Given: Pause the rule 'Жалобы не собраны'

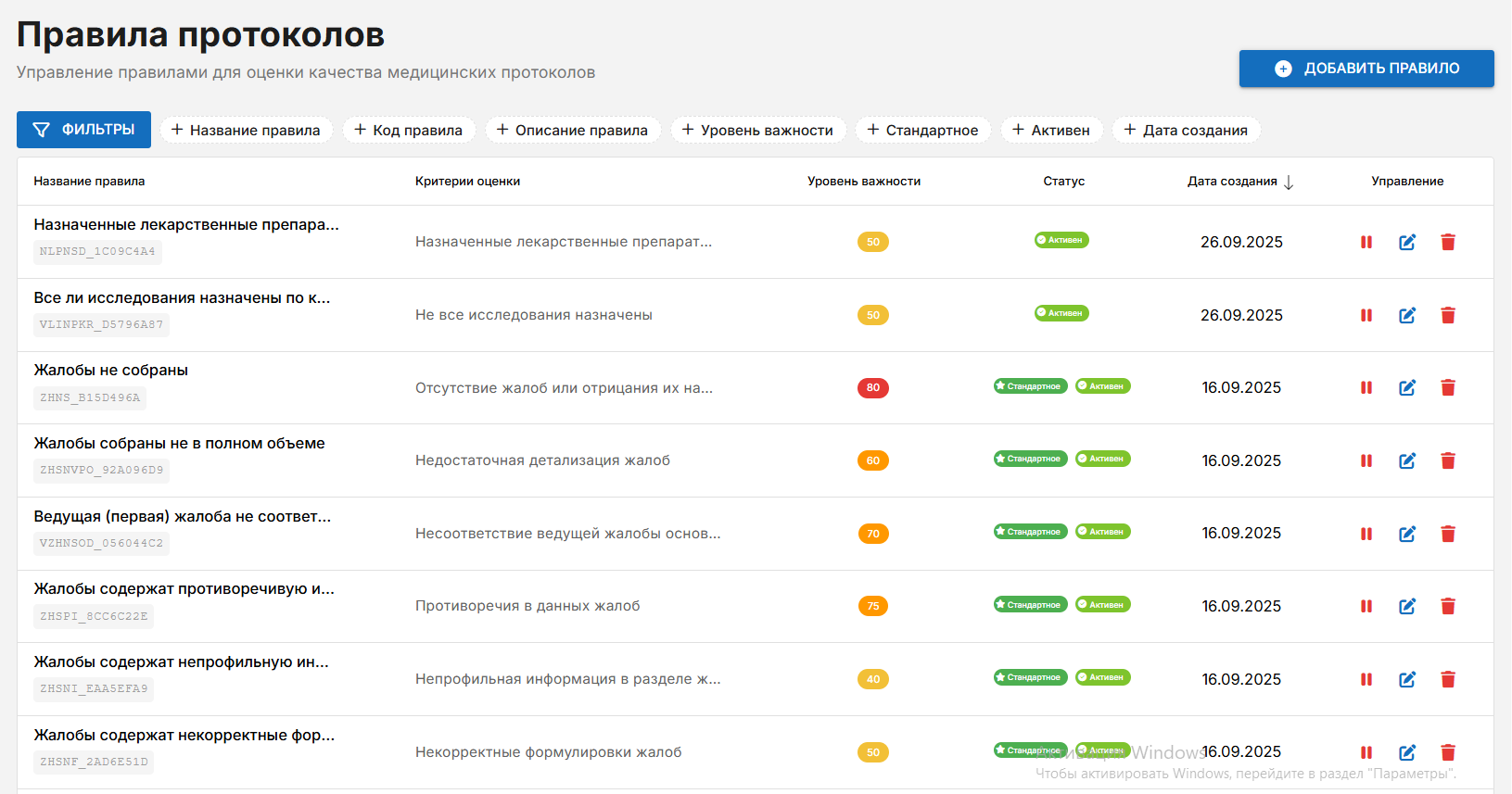Looking at the screenshot, I should tap(1366, 387).
